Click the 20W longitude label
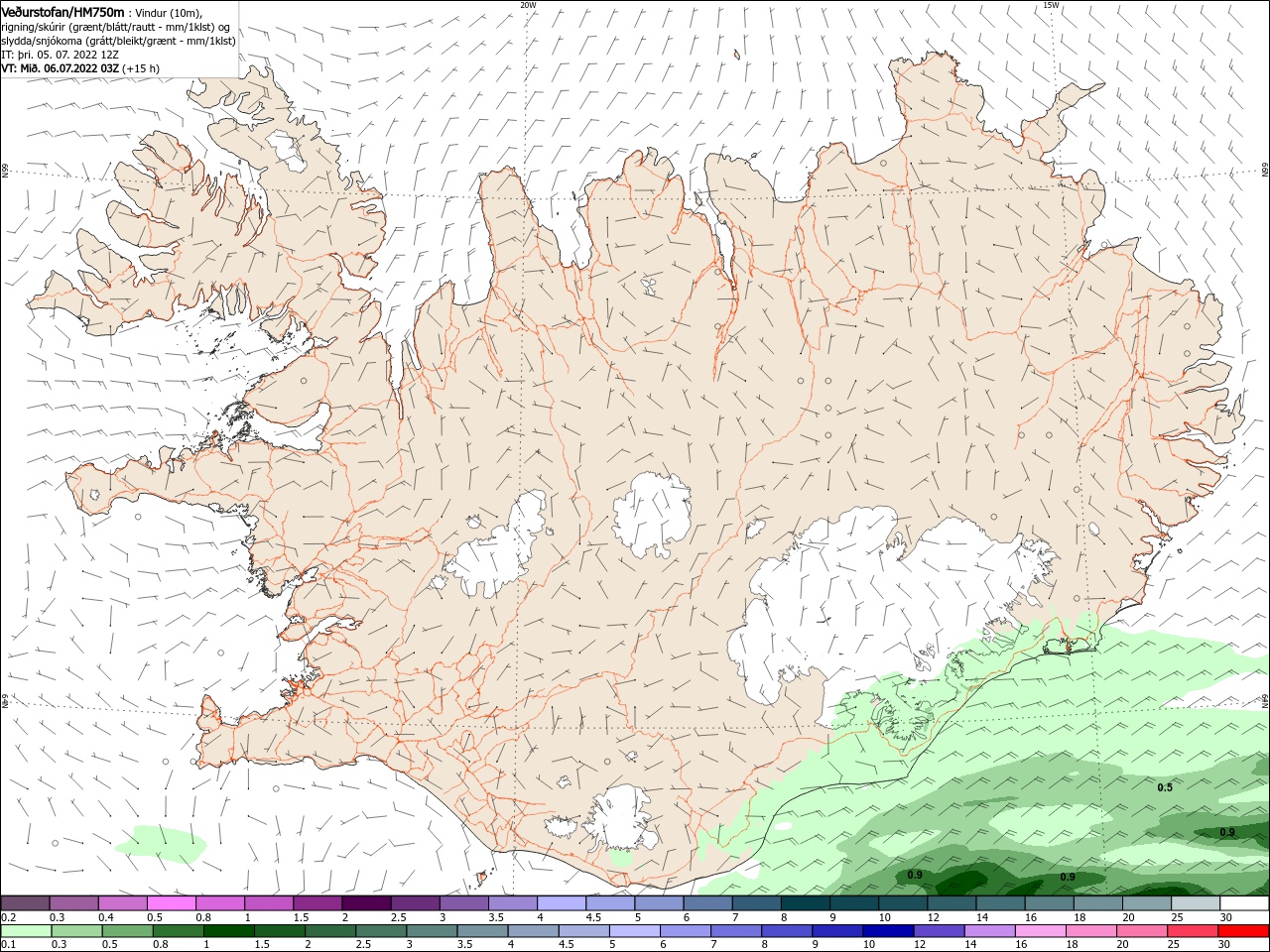Image resolution: width=1270 pixels, height=952 pixels. [x=528, y=5]
